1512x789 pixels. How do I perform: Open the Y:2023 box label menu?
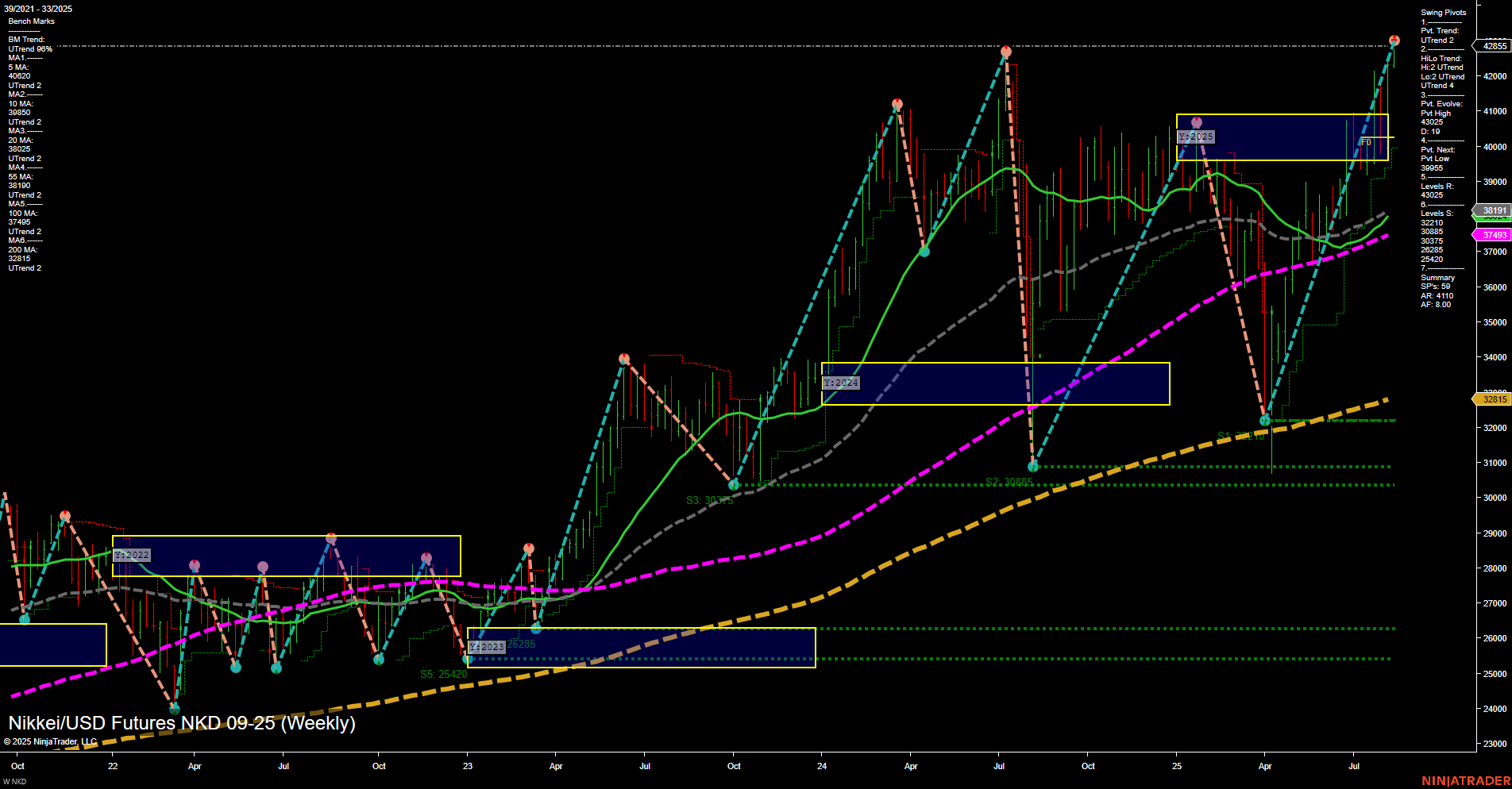487,647
